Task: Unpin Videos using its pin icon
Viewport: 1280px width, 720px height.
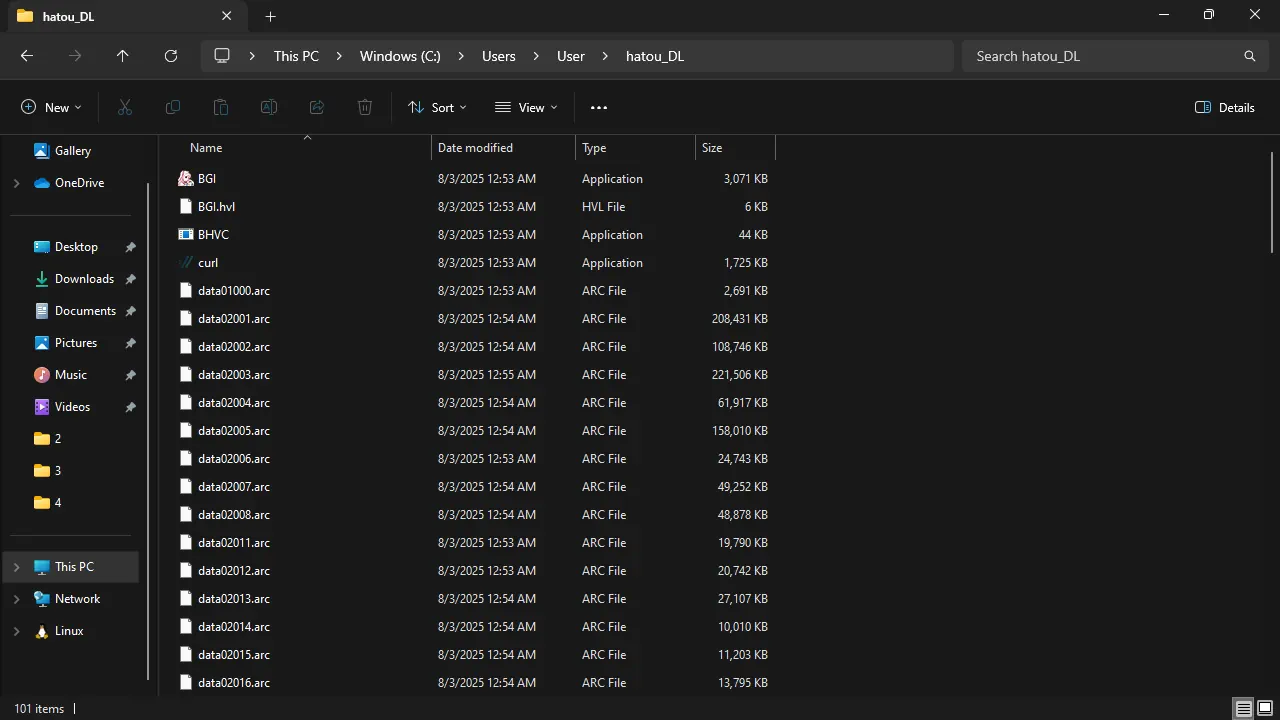Action: click(x=130, y=407)
